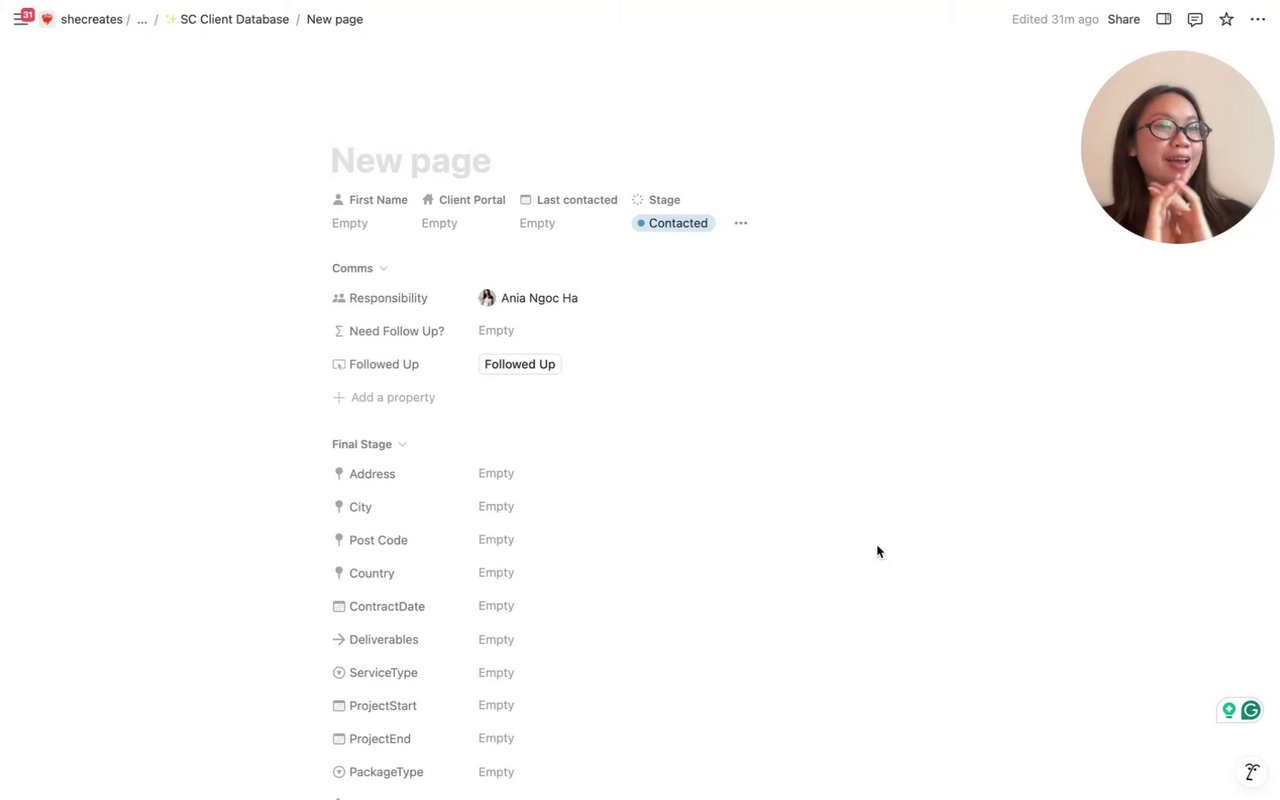1280x800 pixels.
Task: Open the PackageType empty dropdown value
Action: [496, 772]
